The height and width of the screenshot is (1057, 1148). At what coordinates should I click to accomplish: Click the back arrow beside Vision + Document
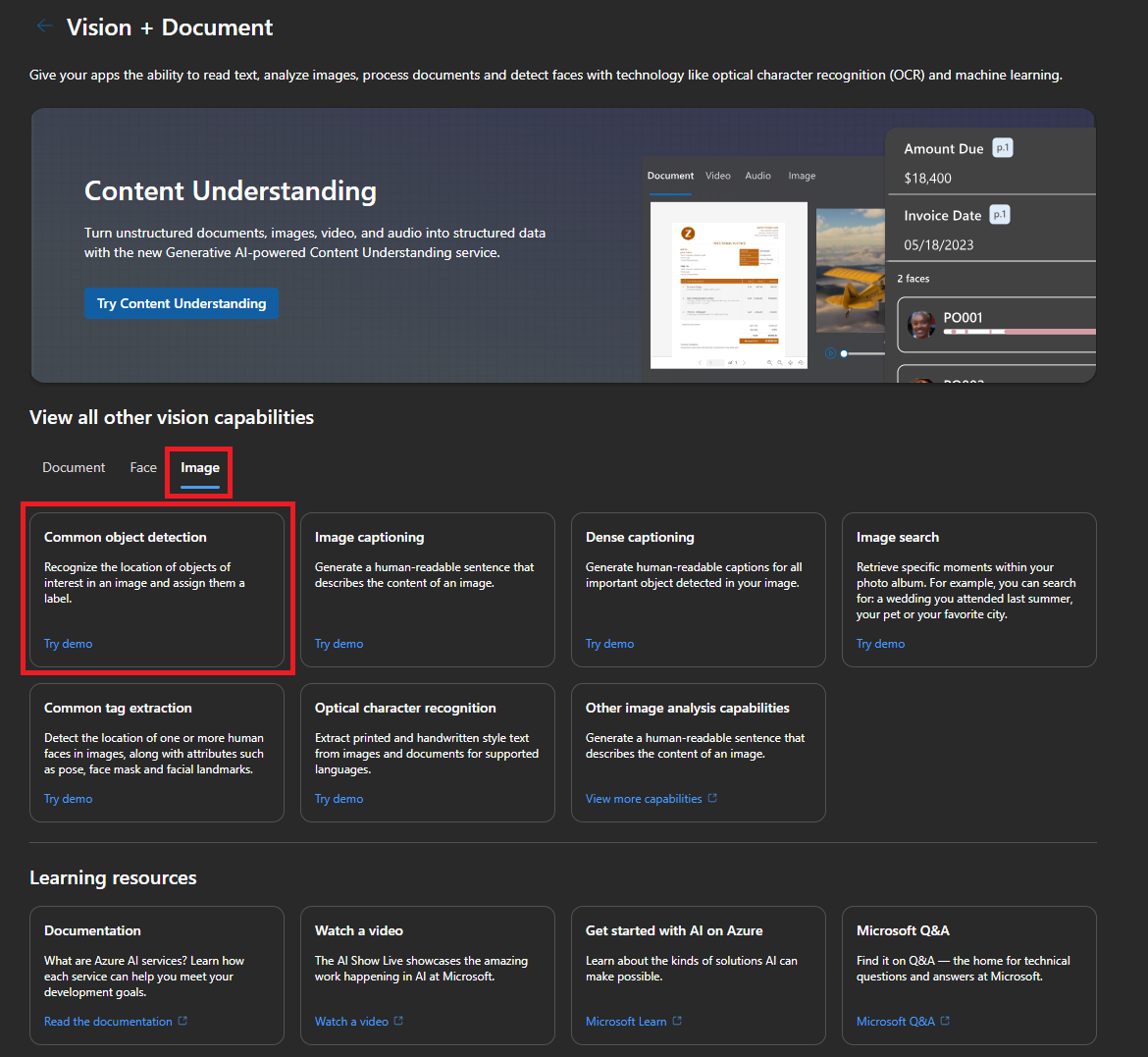44,26
